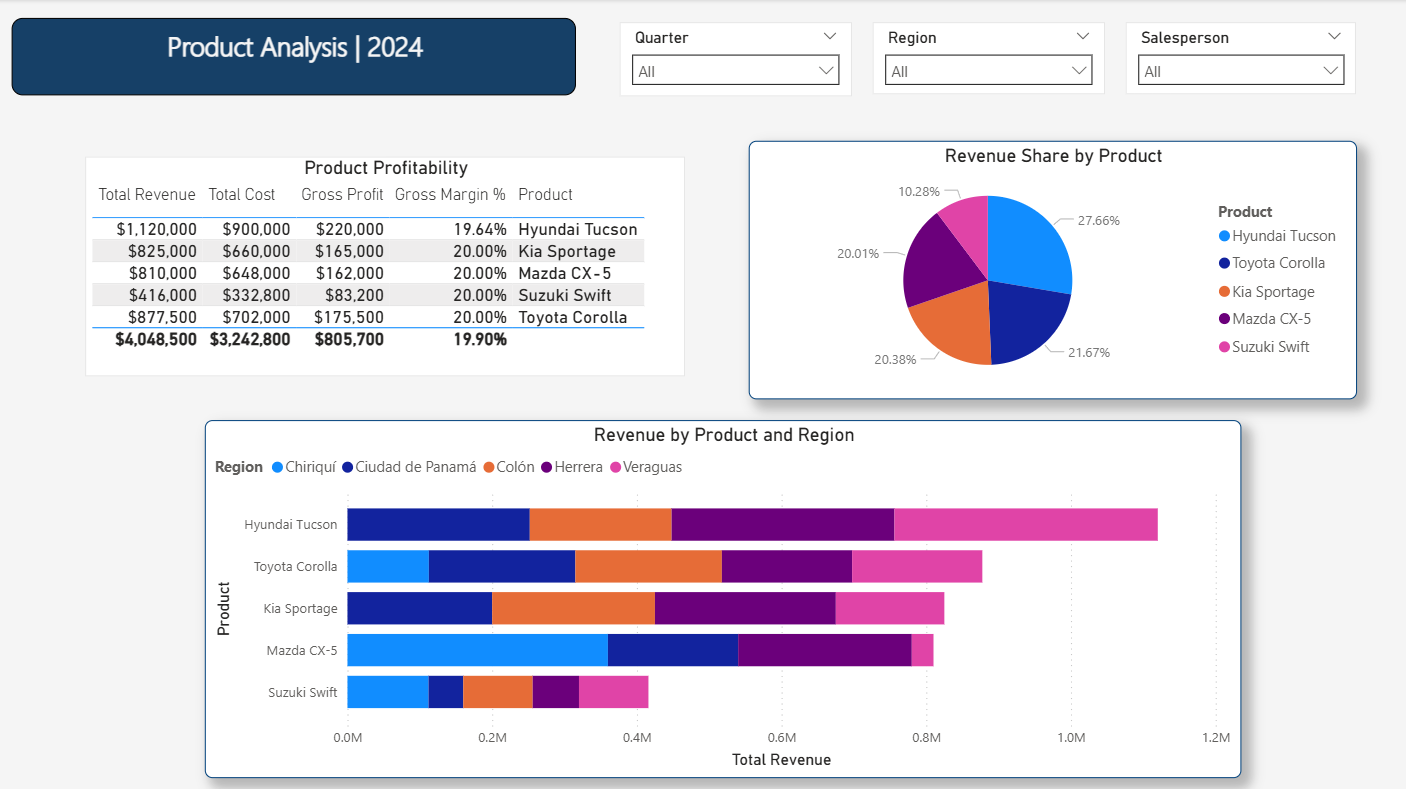
Task: Click Toyota Corolla legend swatch in pie chart
Action: [1225, 264]
